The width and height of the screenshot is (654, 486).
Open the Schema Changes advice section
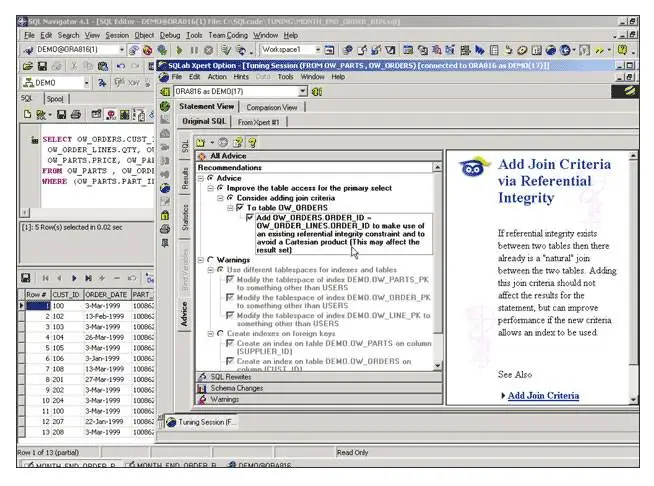point(319,388)
